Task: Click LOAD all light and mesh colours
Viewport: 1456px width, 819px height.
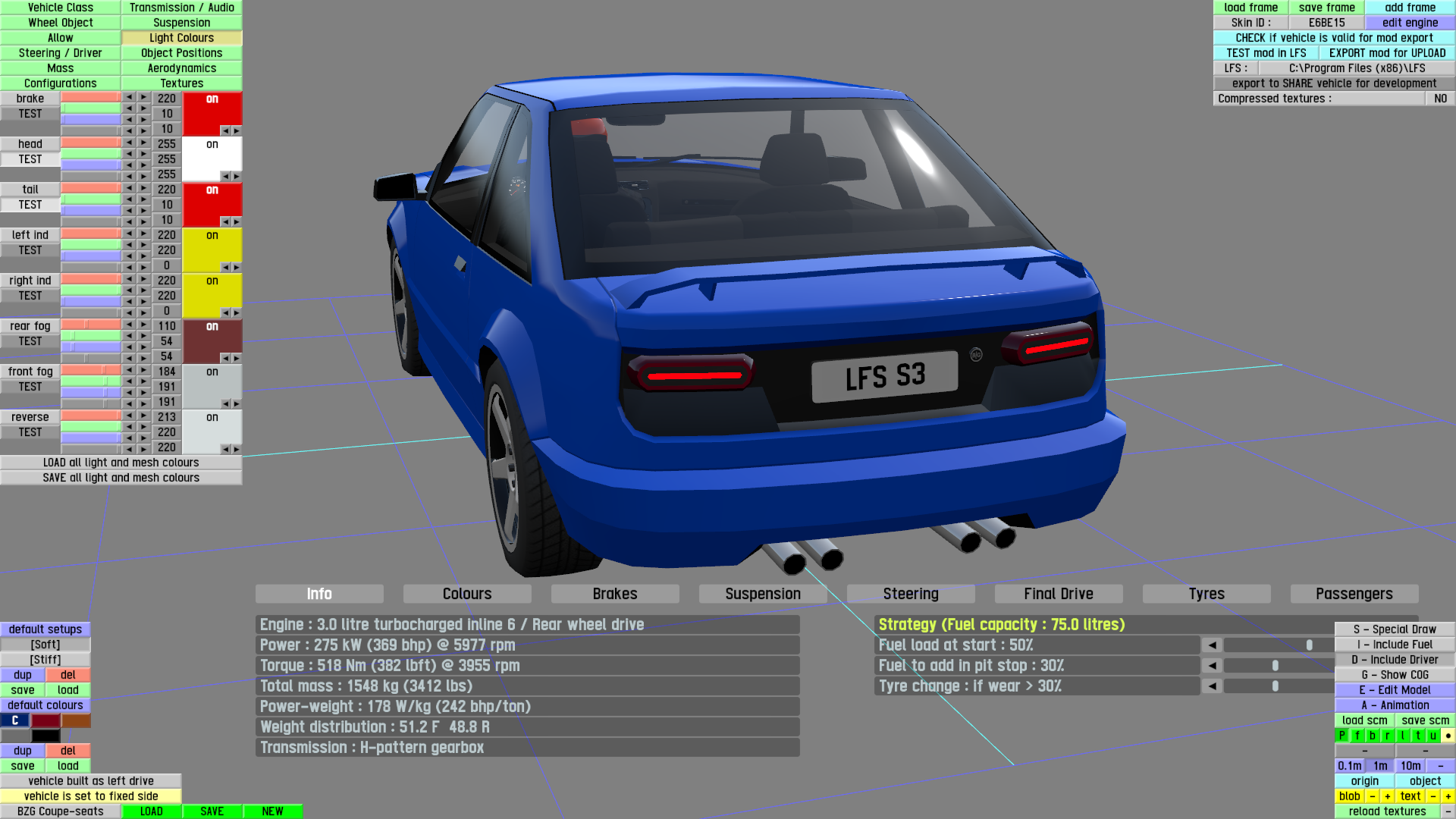Action: click(121, 463)
